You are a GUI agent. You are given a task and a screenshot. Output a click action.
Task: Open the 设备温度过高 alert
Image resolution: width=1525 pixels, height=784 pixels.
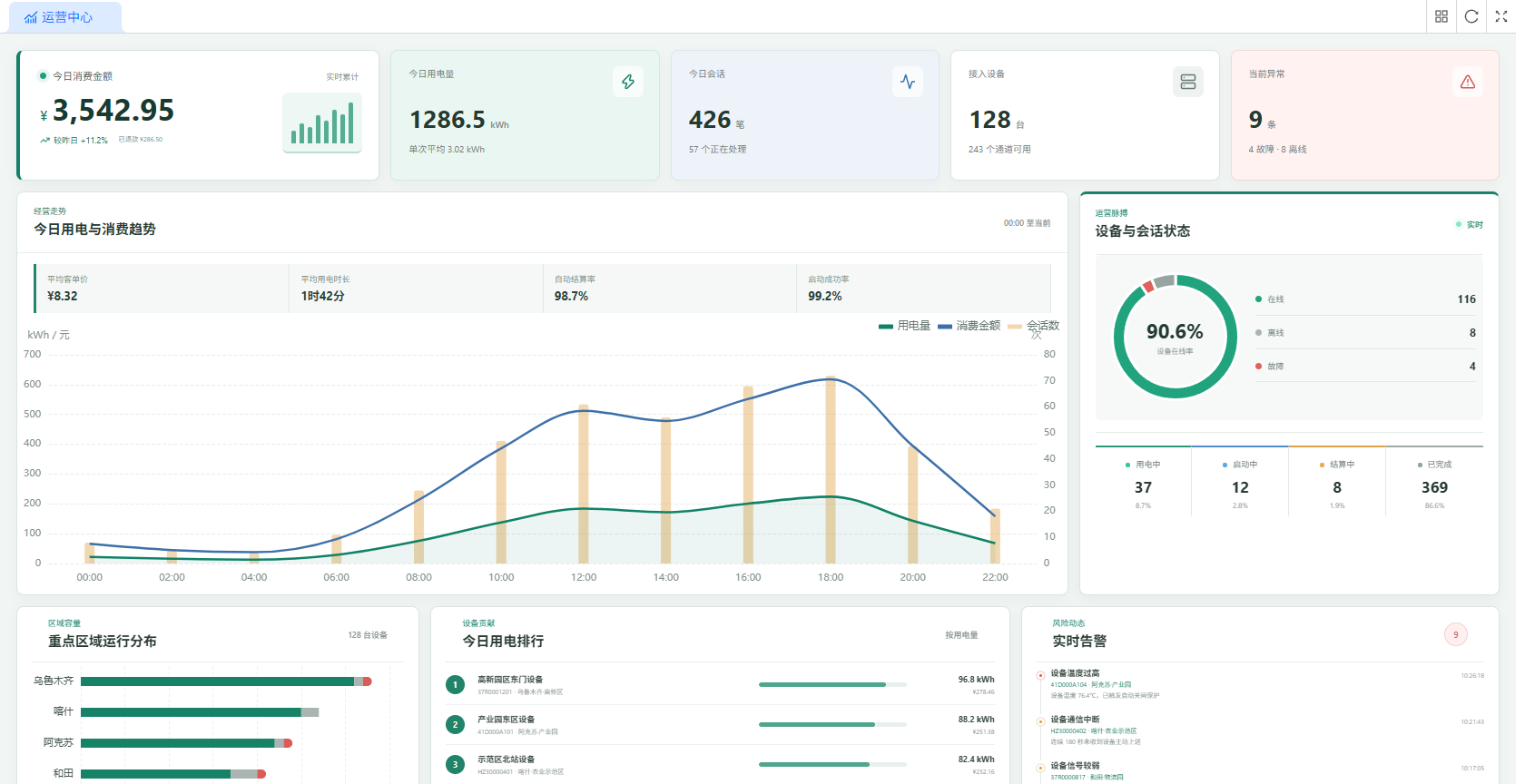1261,685
